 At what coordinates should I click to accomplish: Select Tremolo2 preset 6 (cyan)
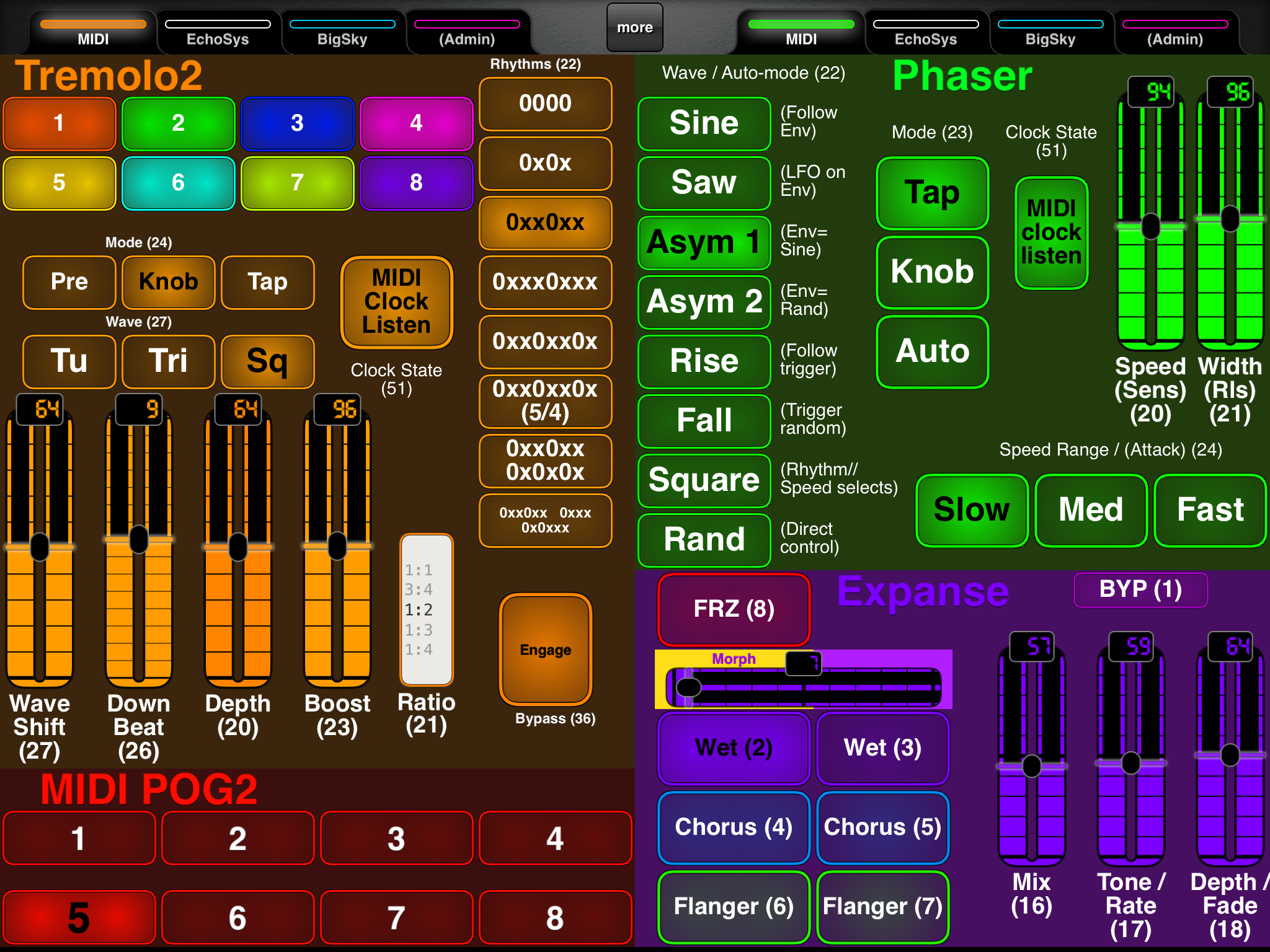(x=179, y=183)
